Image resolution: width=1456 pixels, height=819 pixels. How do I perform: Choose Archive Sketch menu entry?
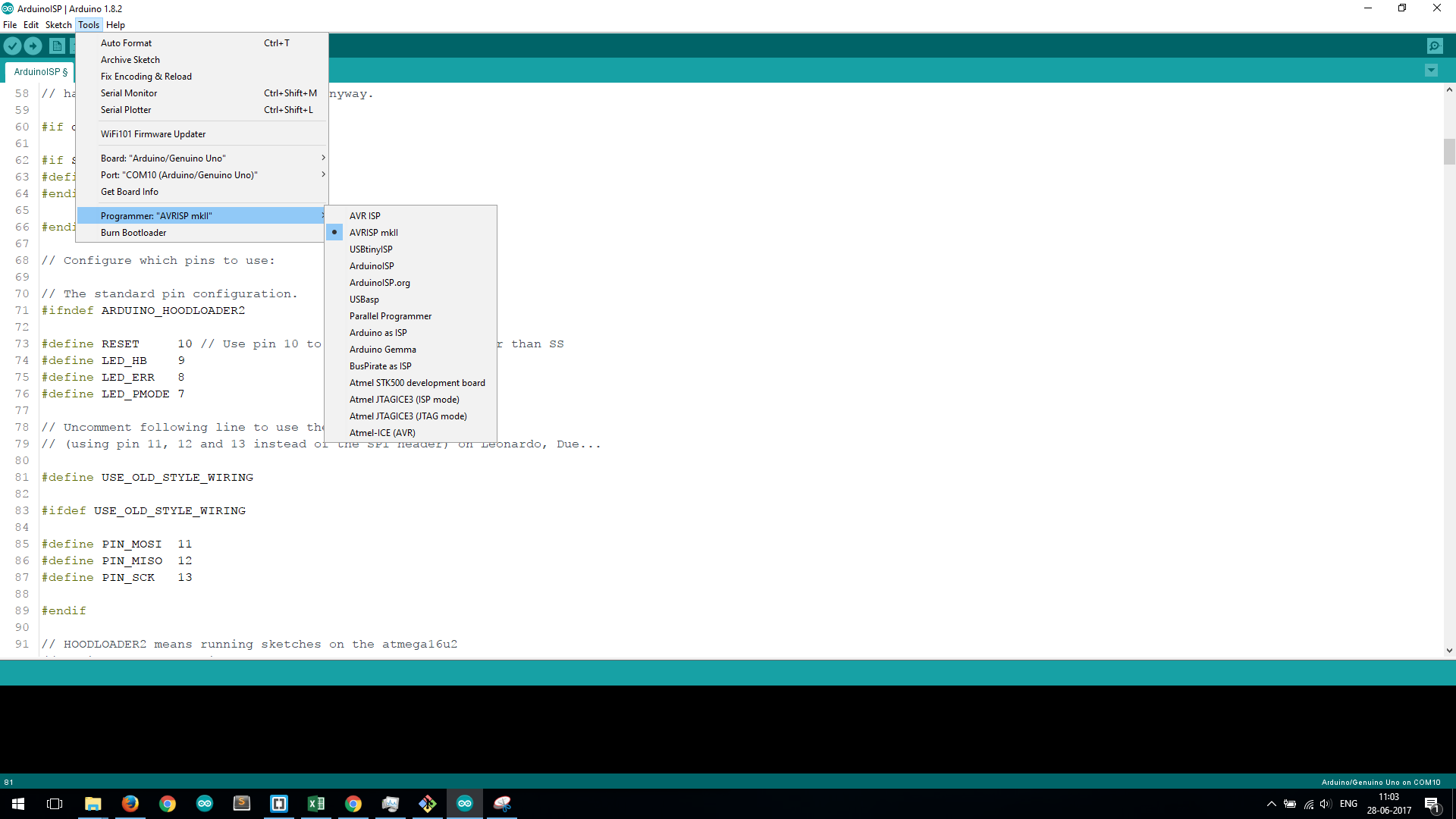tap(202, 60)
